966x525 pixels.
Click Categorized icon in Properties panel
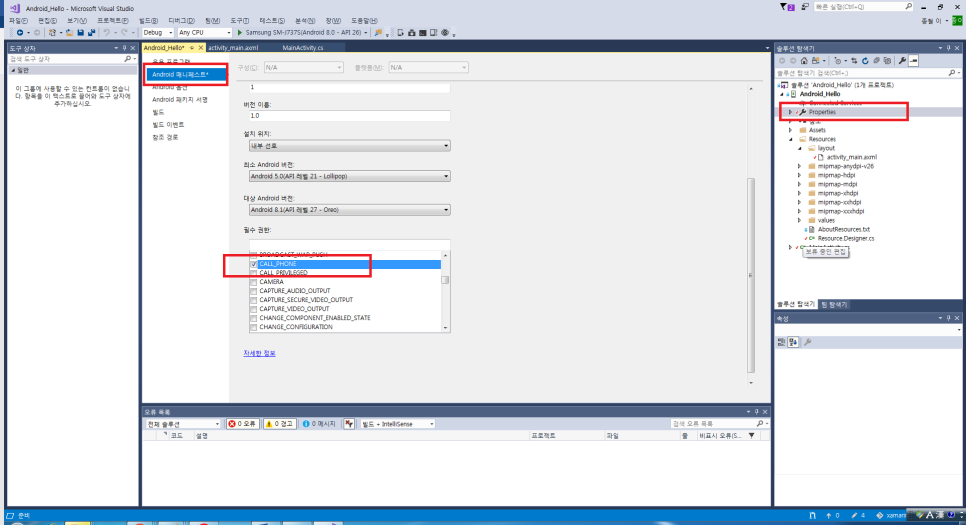781,341
